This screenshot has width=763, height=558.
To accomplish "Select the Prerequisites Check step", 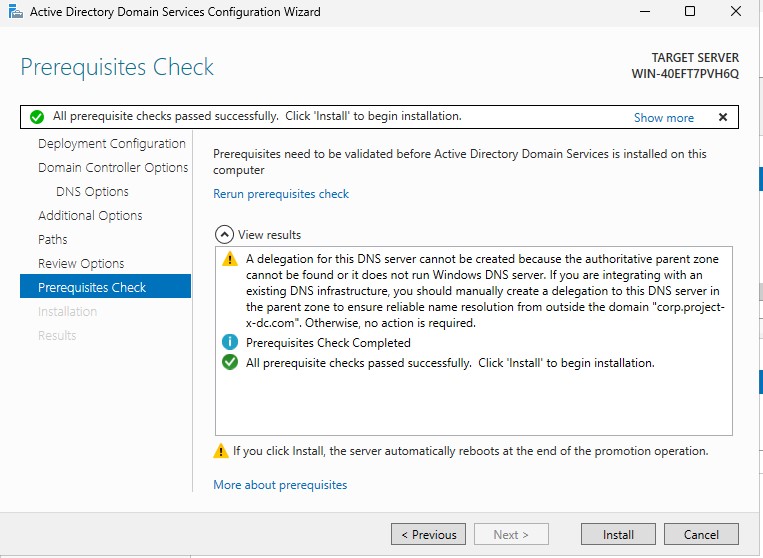I will tap(92, 288).
